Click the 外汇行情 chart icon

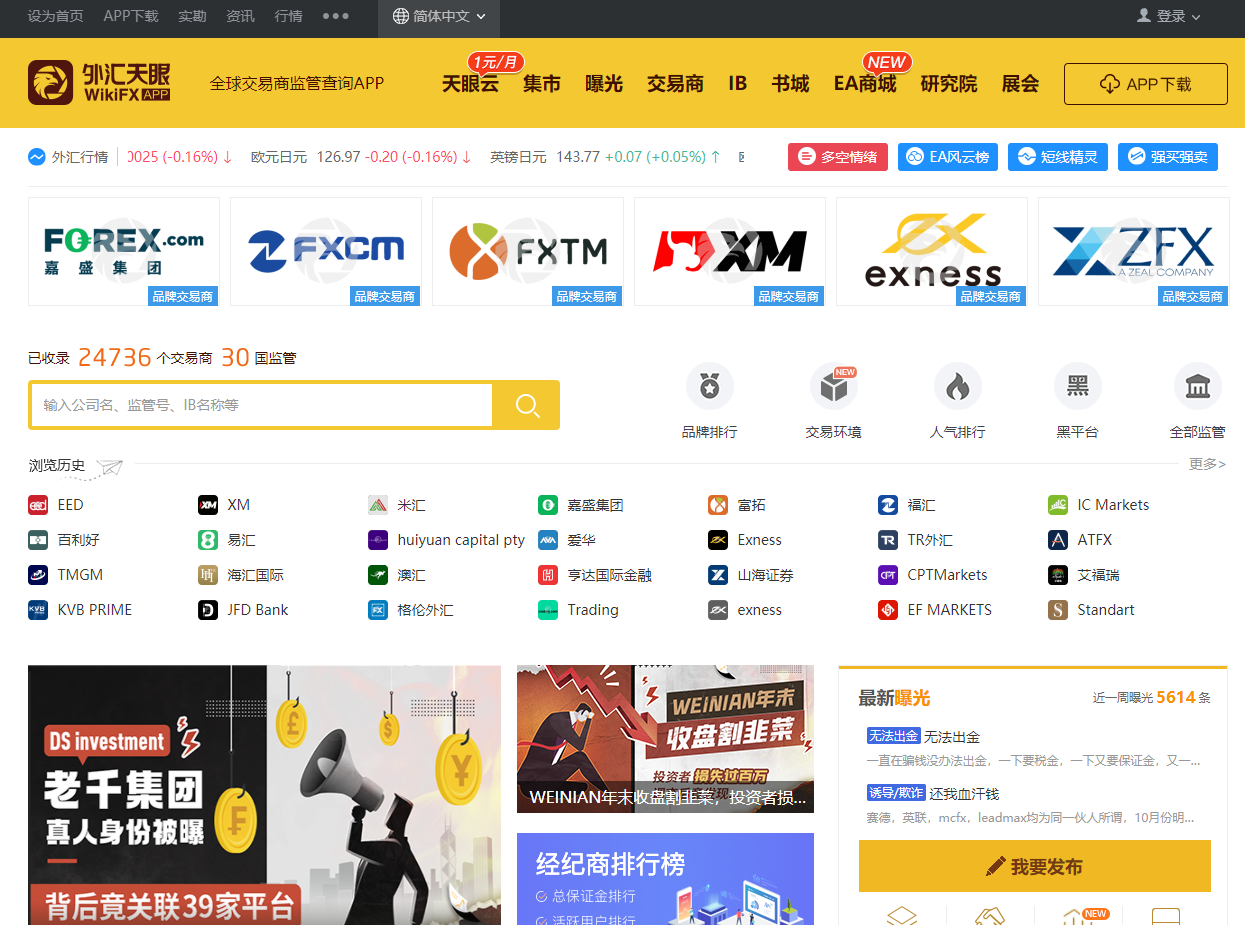tap(37, 157)
